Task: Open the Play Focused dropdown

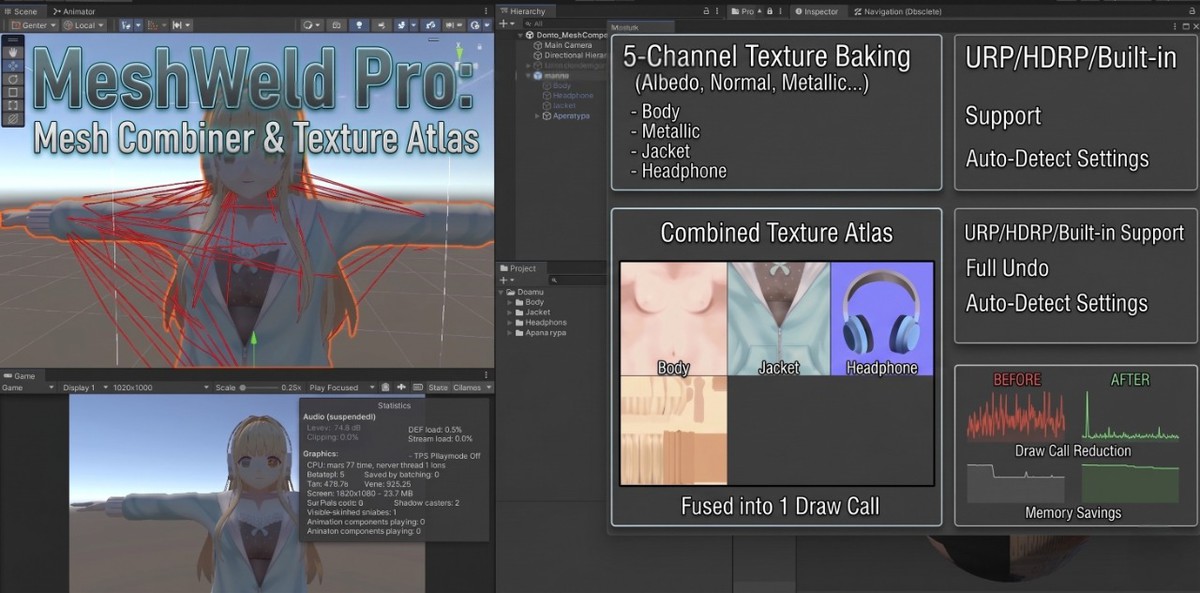Action: click(342, 387)
